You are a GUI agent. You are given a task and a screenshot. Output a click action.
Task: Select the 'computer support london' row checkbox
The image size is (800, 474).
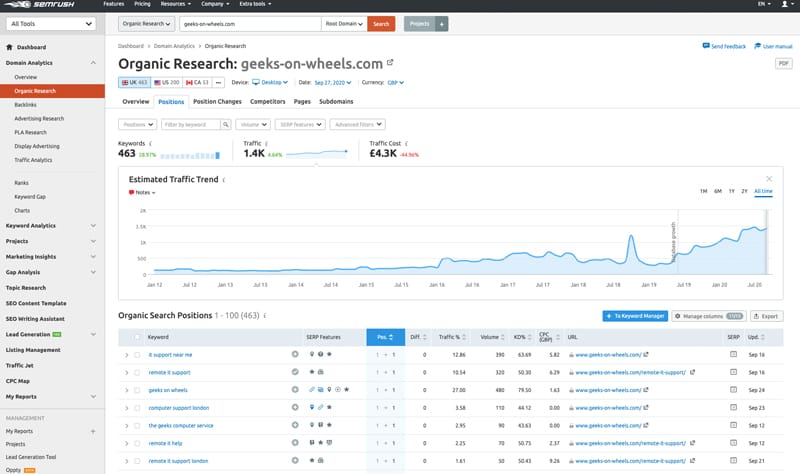[137, 407]
